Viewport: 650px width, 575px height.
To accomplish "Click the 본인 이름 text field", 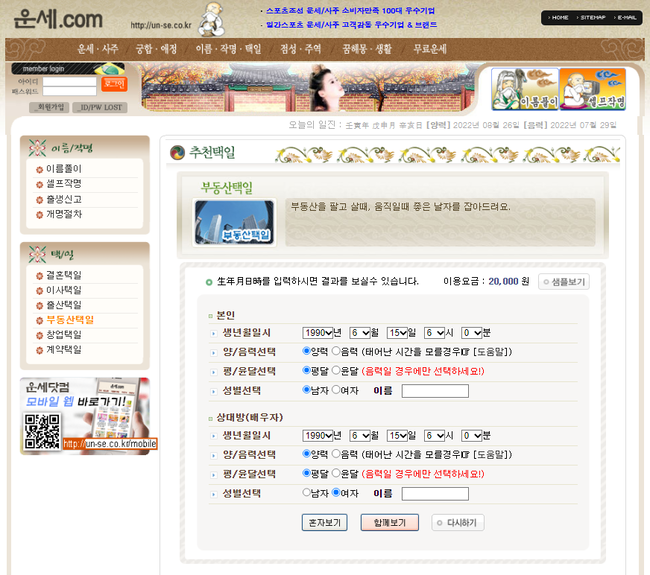I will pos(434,390).
